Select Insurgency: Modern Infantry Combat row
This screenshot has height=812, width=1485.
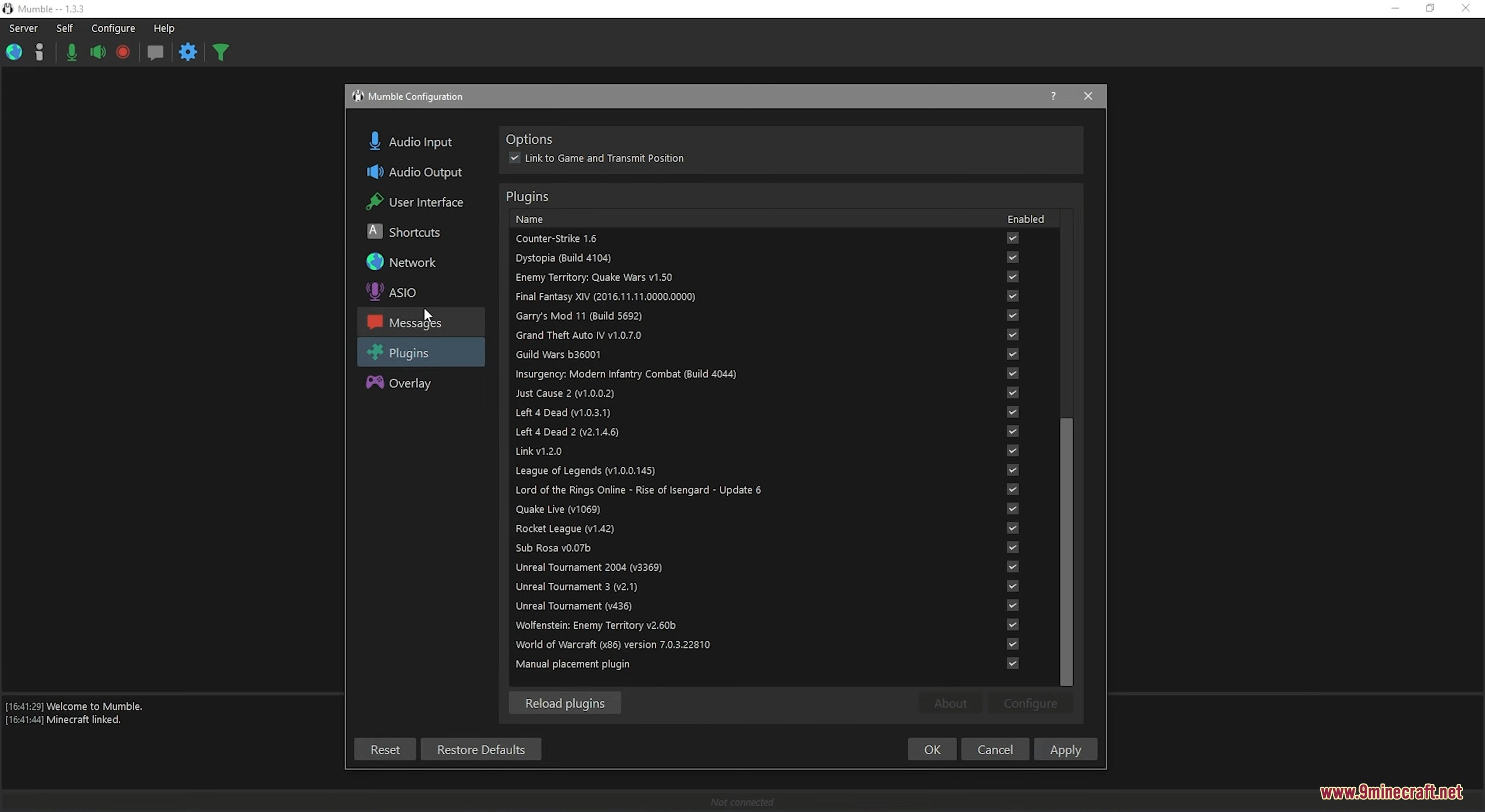pyautogui.click(x=784, y=374)
